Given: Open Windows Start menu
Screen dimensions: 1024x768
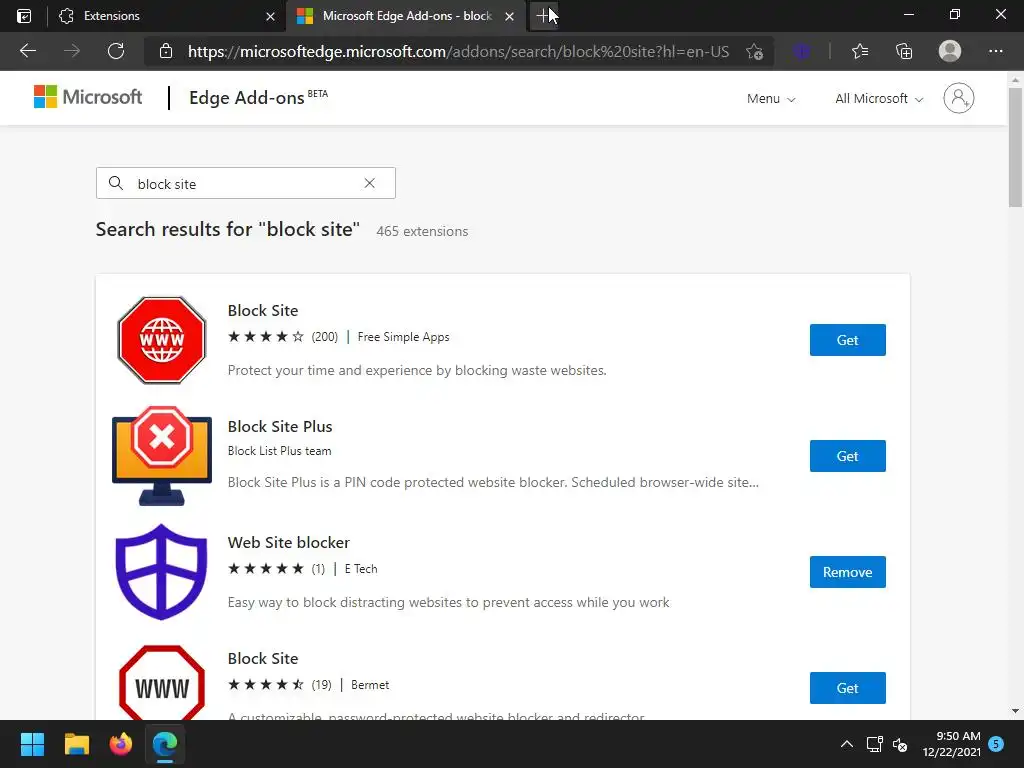Looking at the screenshot, I should coord(32,744).
